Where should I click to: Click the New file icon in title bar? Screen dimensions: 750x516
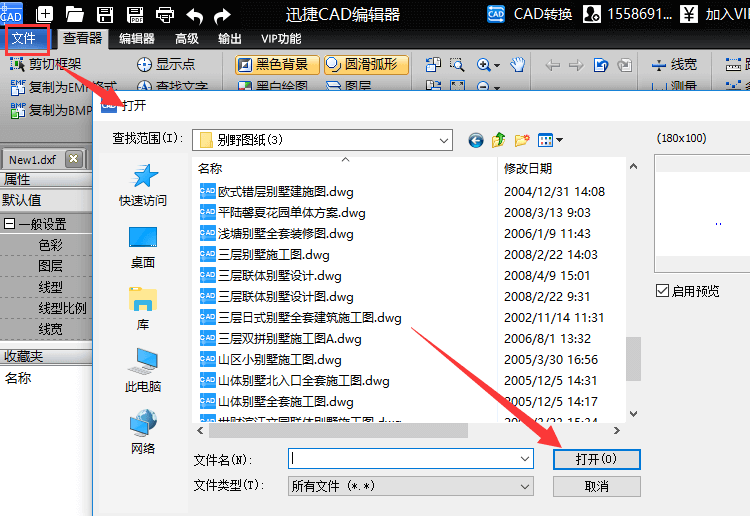click(x=44, y=14)
